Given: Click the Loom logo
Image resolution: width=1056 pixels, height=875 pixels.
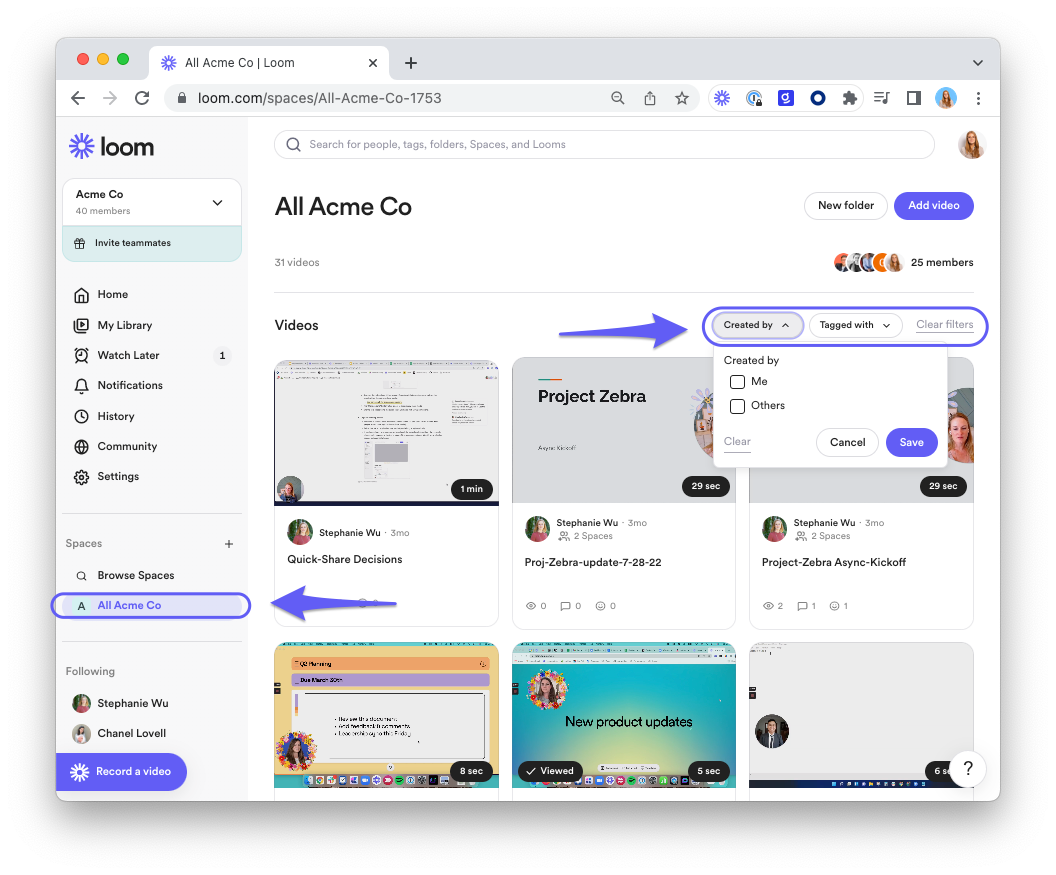Looking at the screenshot, I should coord(111,146).
